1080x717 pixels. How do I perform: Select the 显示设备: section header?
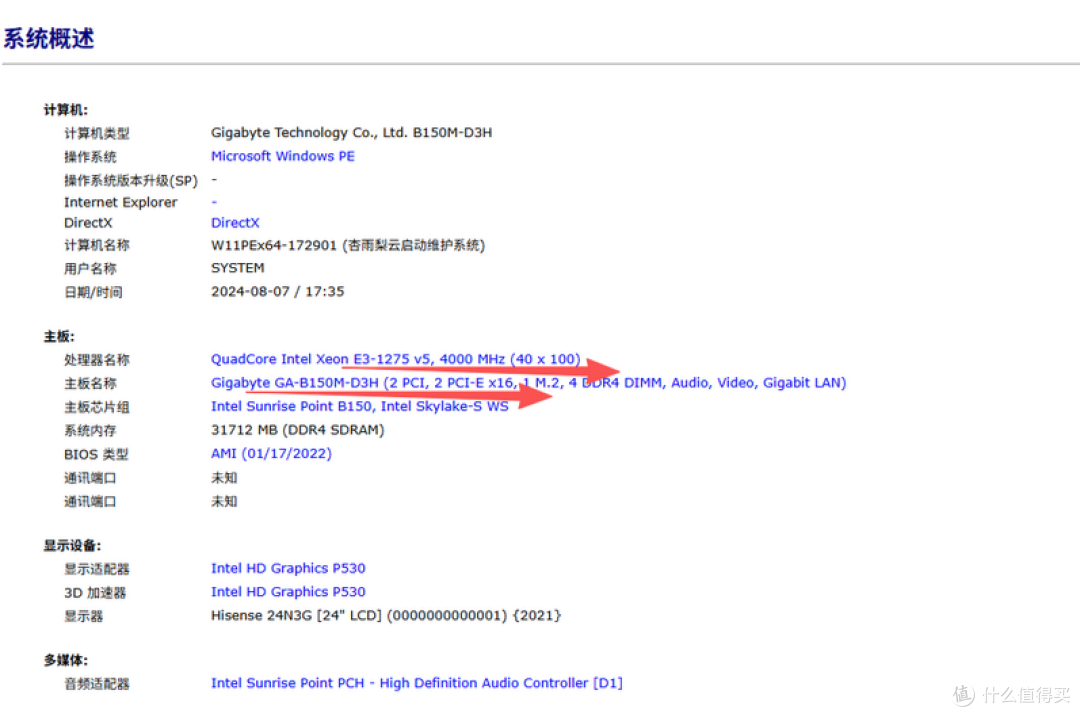tap(72, 546)
